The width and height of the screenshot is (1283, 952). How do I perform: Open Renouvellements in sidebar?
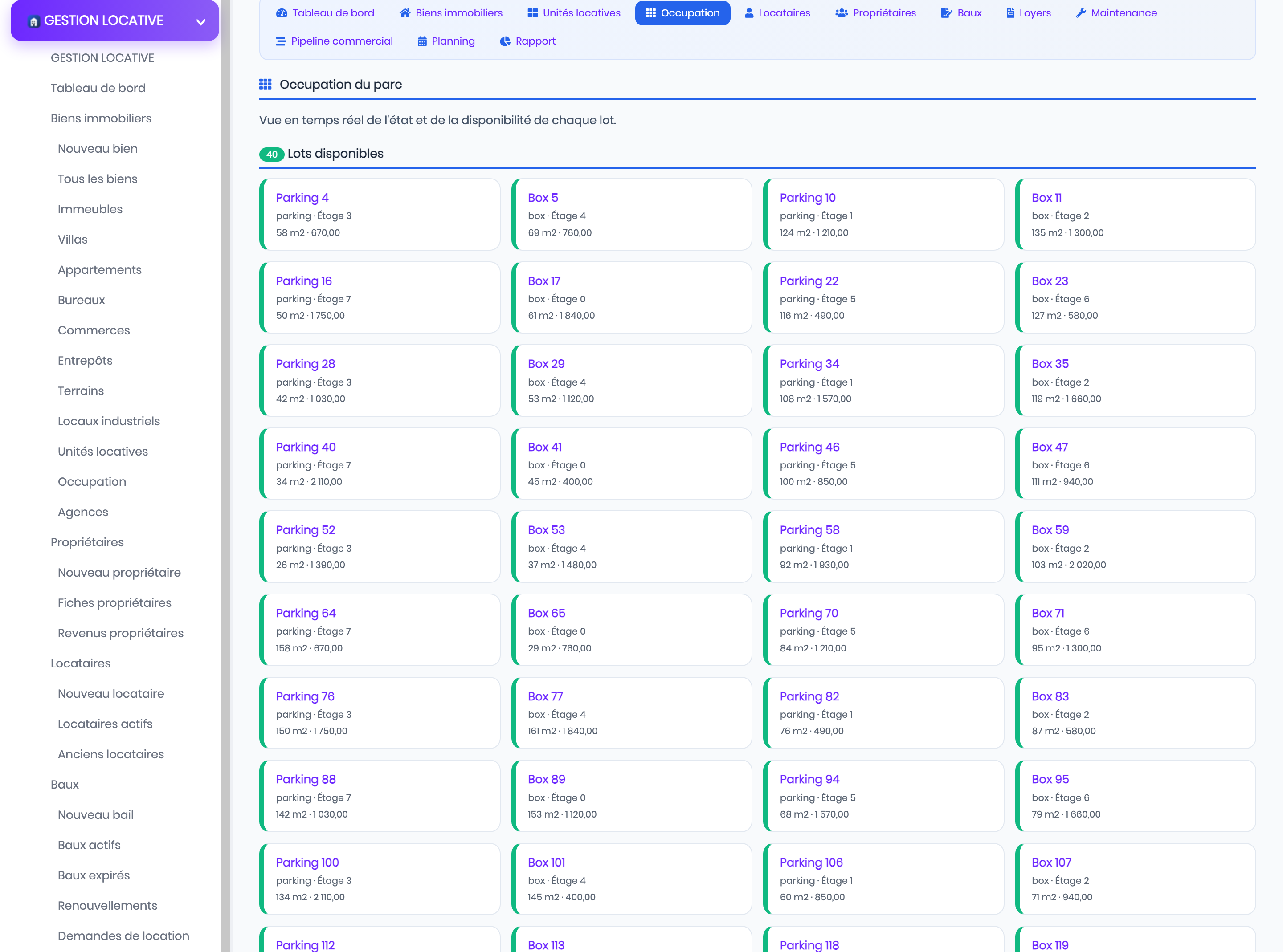pyautogui.click(x=108, y=905)
